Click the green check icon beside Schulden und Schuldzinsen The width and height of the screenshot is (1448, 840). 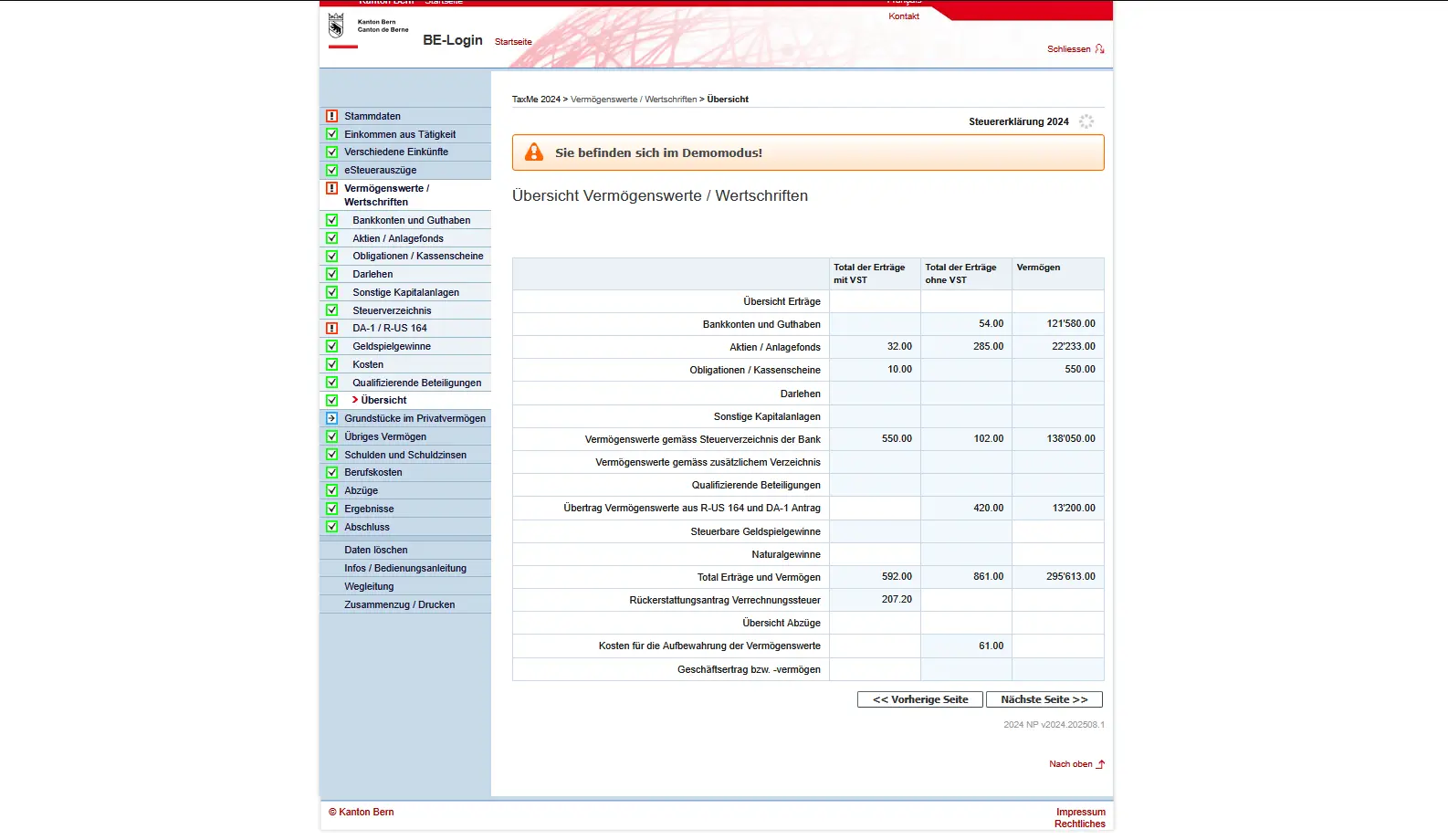click(332, 455)
